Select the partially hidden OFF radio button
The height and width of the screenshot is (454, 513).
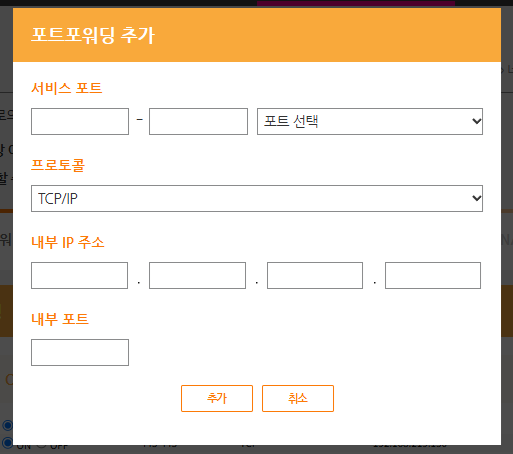(41, 445)
